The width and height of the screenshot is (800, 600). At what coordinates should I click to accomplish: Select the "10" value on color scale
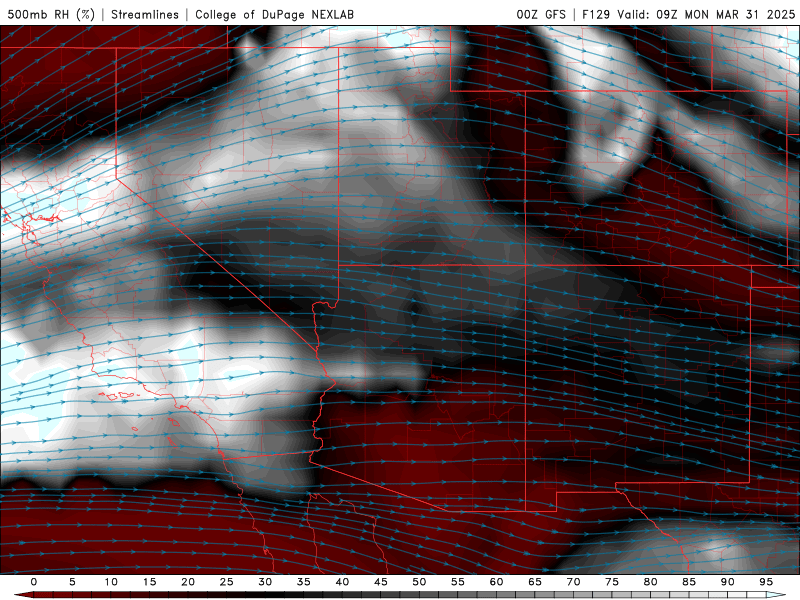[x=111, y=582]
